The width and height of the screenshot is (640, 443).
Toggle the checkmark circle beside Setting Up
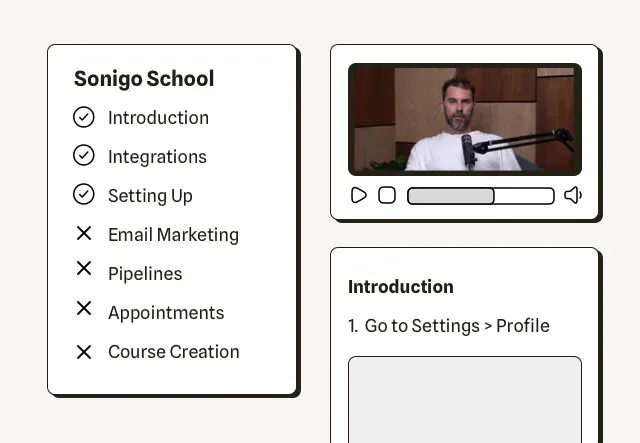click(x=84, y=194)
